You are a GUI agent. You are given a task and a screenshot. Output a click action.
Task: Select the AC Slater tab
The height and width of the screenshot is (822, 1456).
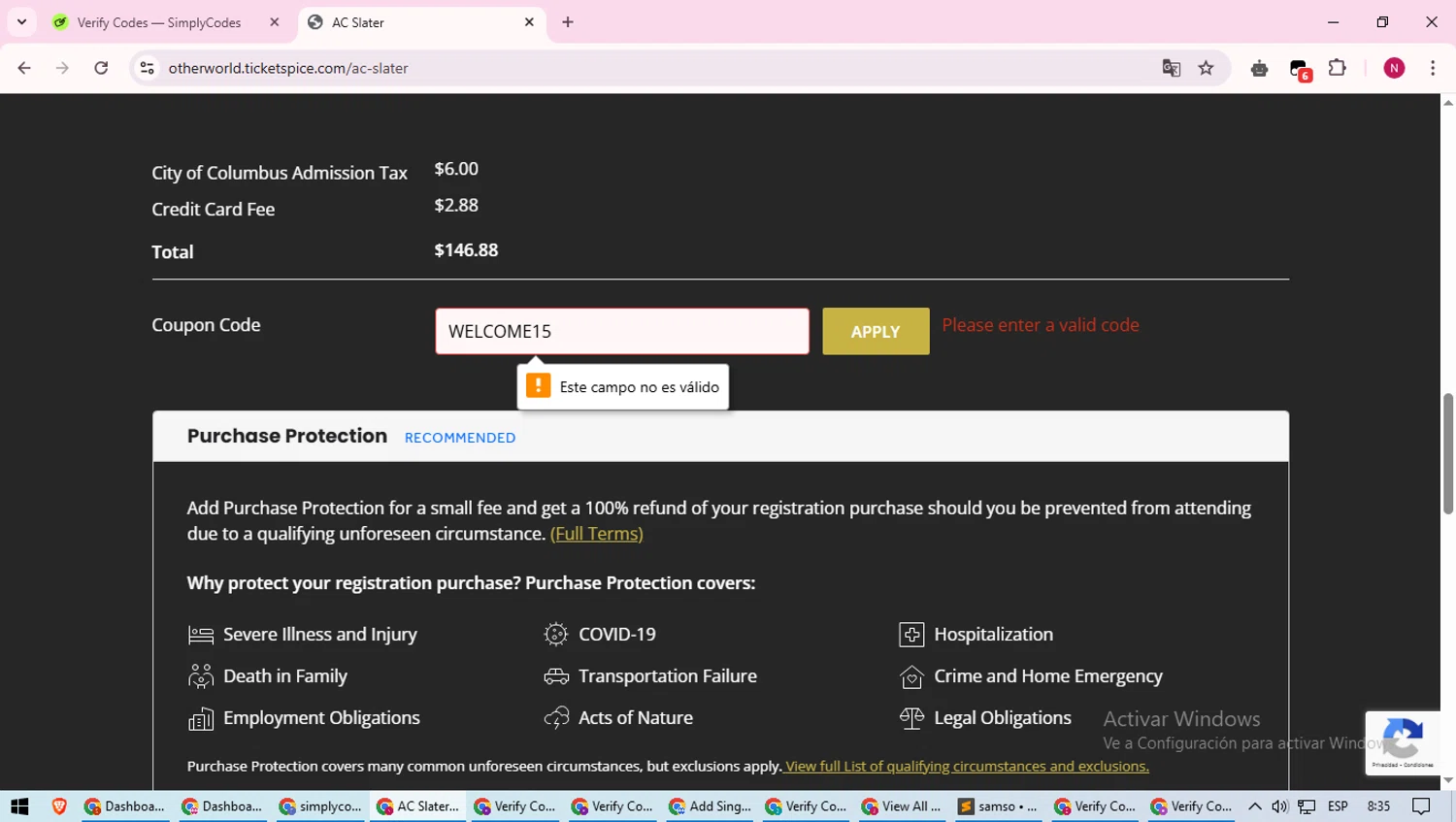pos(420,22)
